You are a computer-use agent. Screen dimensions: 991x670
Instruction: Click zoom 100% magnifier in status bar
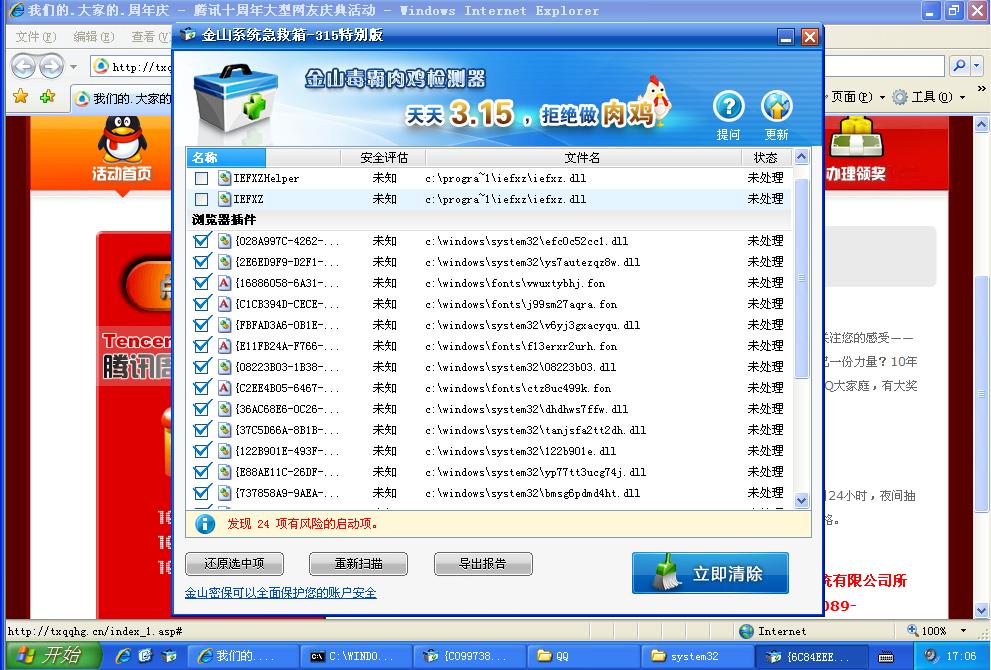pos(913,630)
